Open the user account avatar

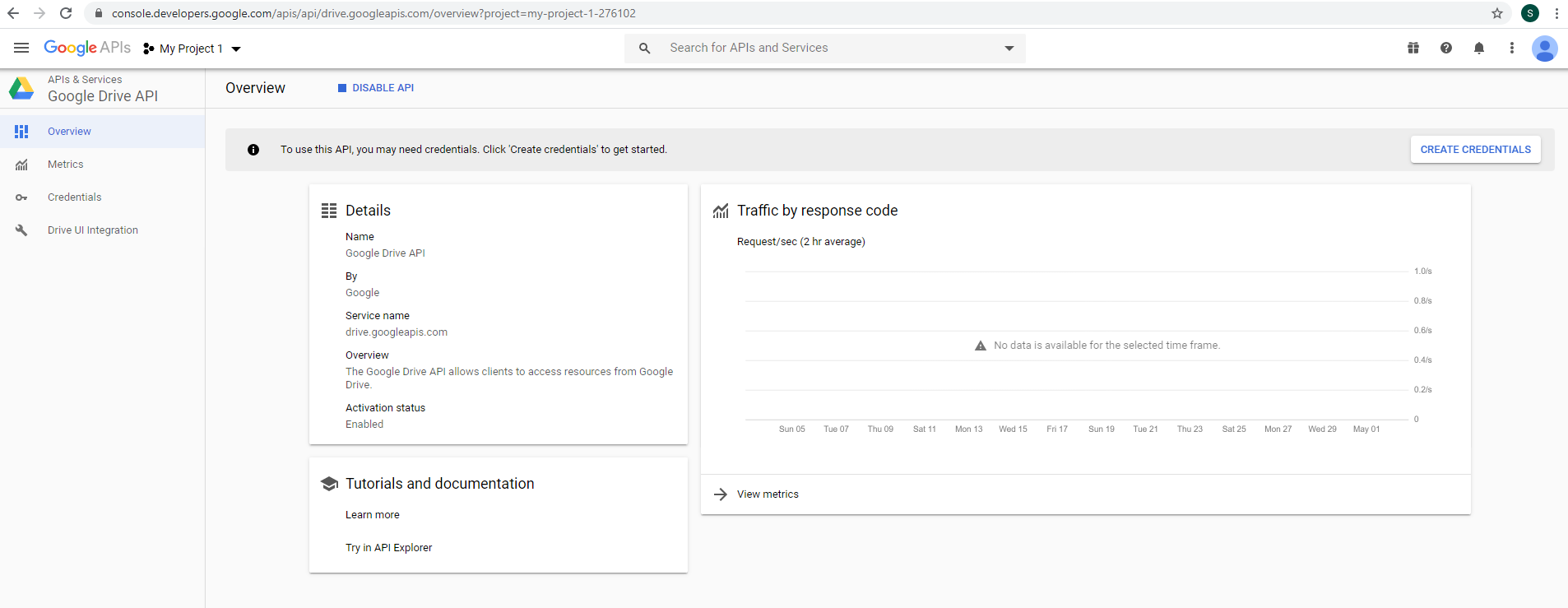[1545, 49]
